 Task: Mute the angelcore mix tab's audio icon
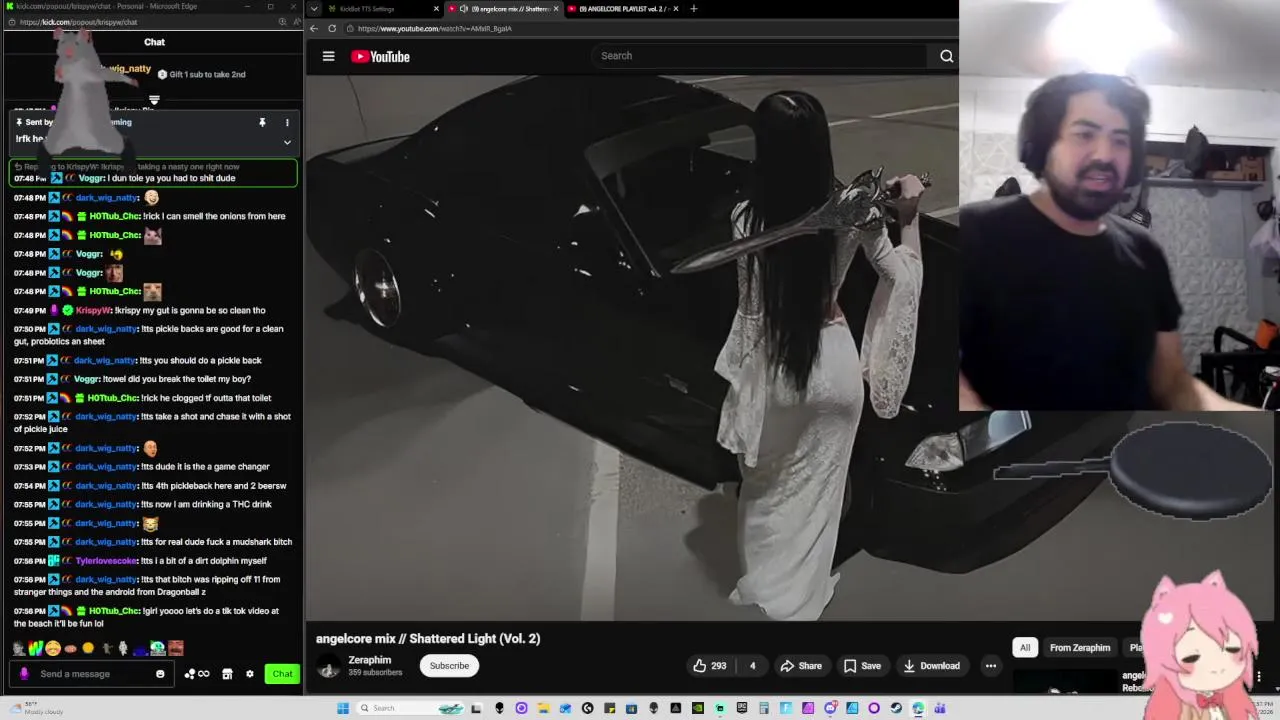pyautogui.click(x=464, y=9)
